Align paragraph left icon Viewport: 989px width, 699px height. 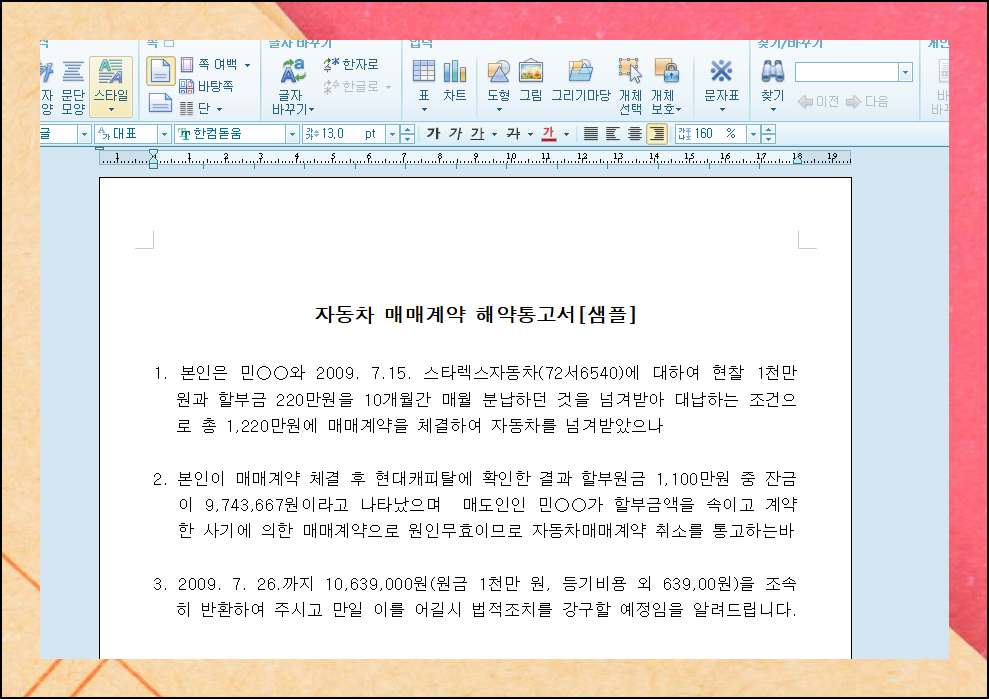pyautogui.click(x=612, y=133)
